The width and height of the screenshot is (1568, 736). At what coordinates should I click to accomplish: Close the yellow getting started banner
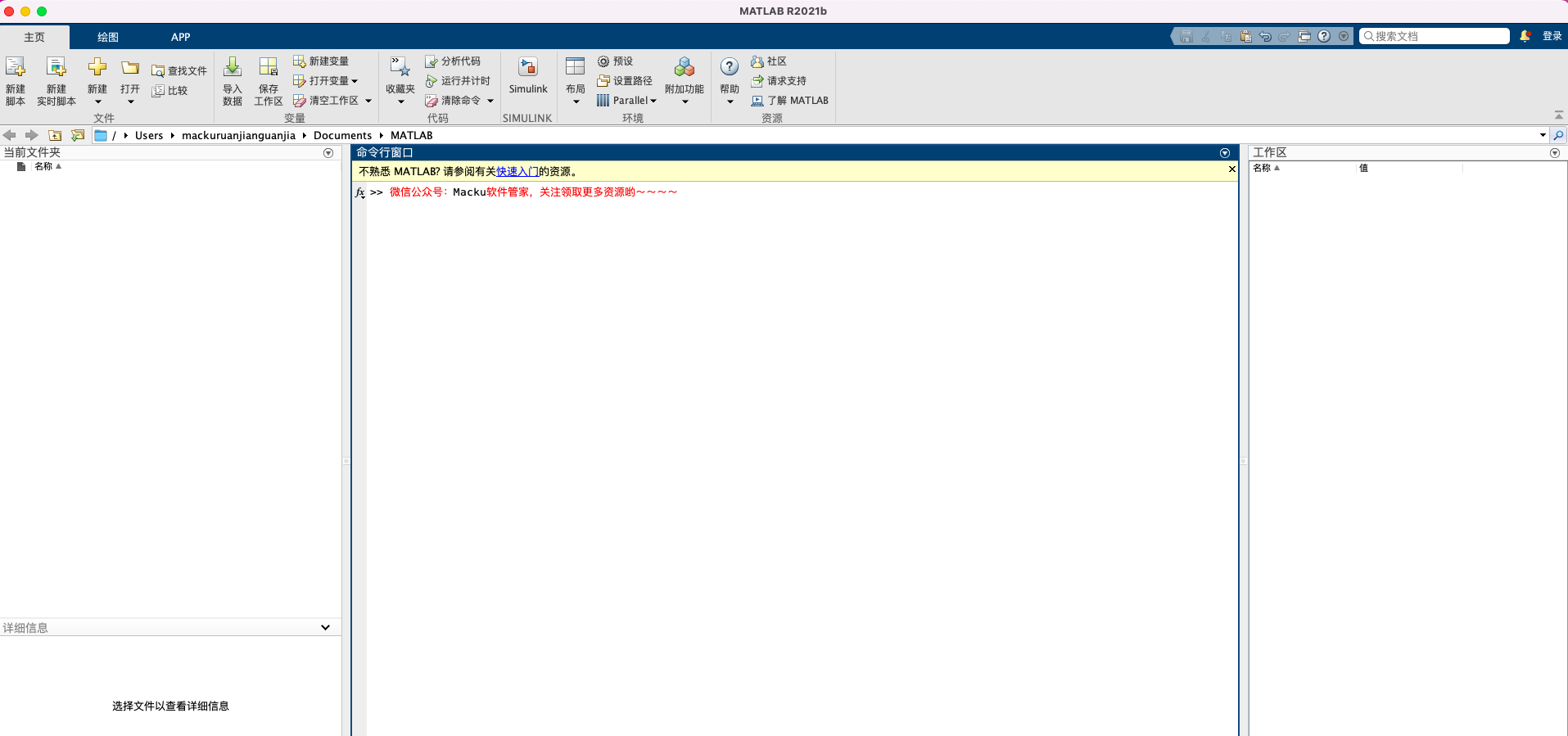1231,169
